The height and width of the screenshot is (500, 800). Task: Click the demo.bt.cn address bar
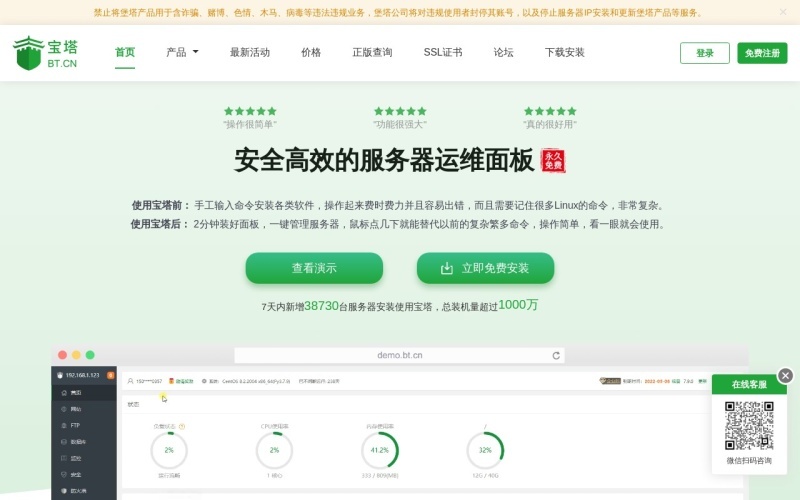click(x=399, y=355)
